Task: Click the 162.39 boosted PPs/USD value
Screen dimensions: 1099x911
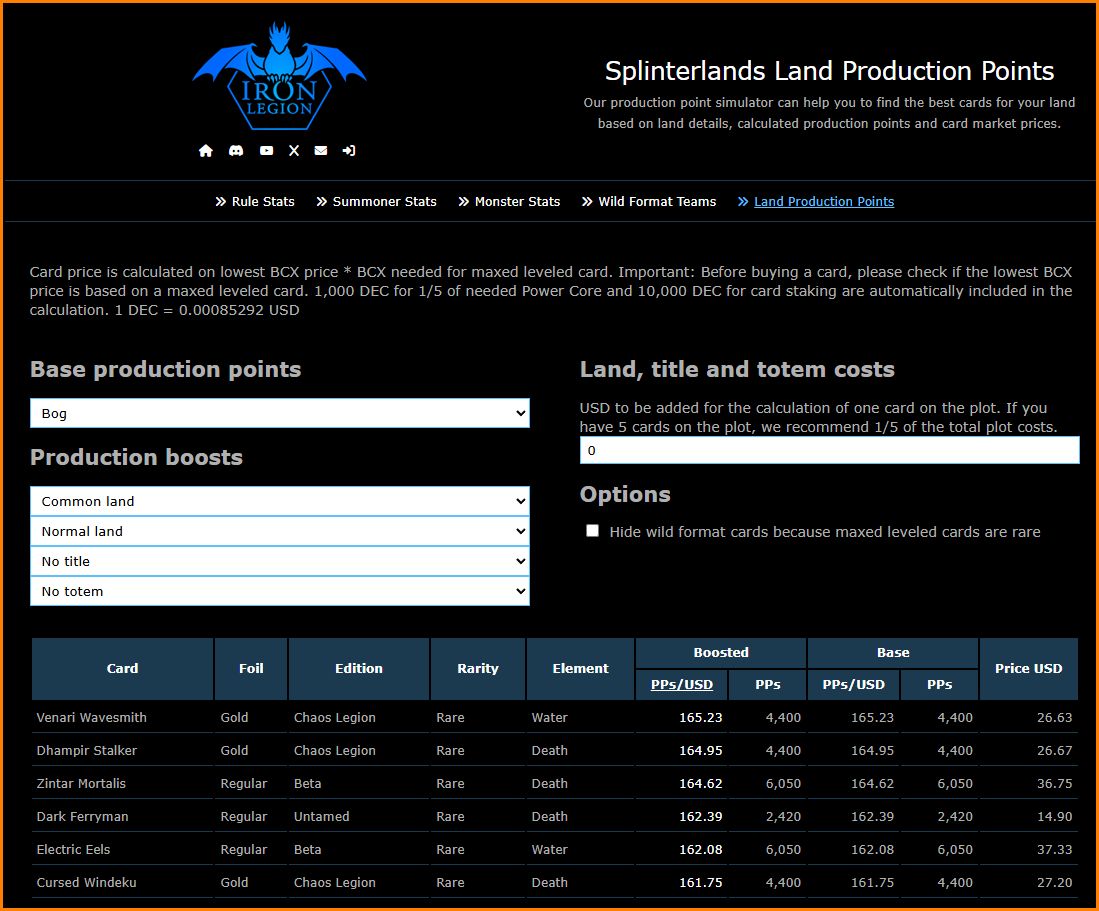Action: pyautogui.click(x=700, y=816)
